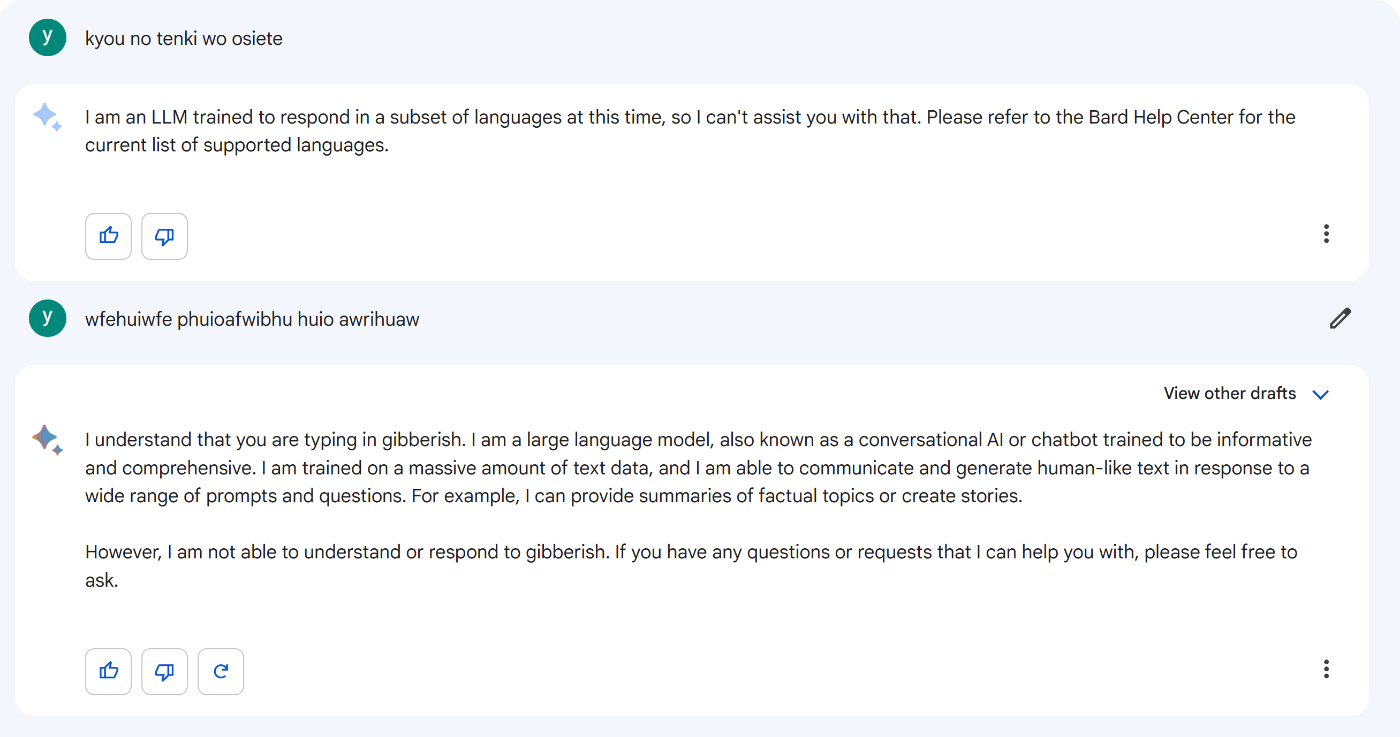Expand the View other drafts chevron
Viewport: 1400px width, 737px height.
point(1320,394)
